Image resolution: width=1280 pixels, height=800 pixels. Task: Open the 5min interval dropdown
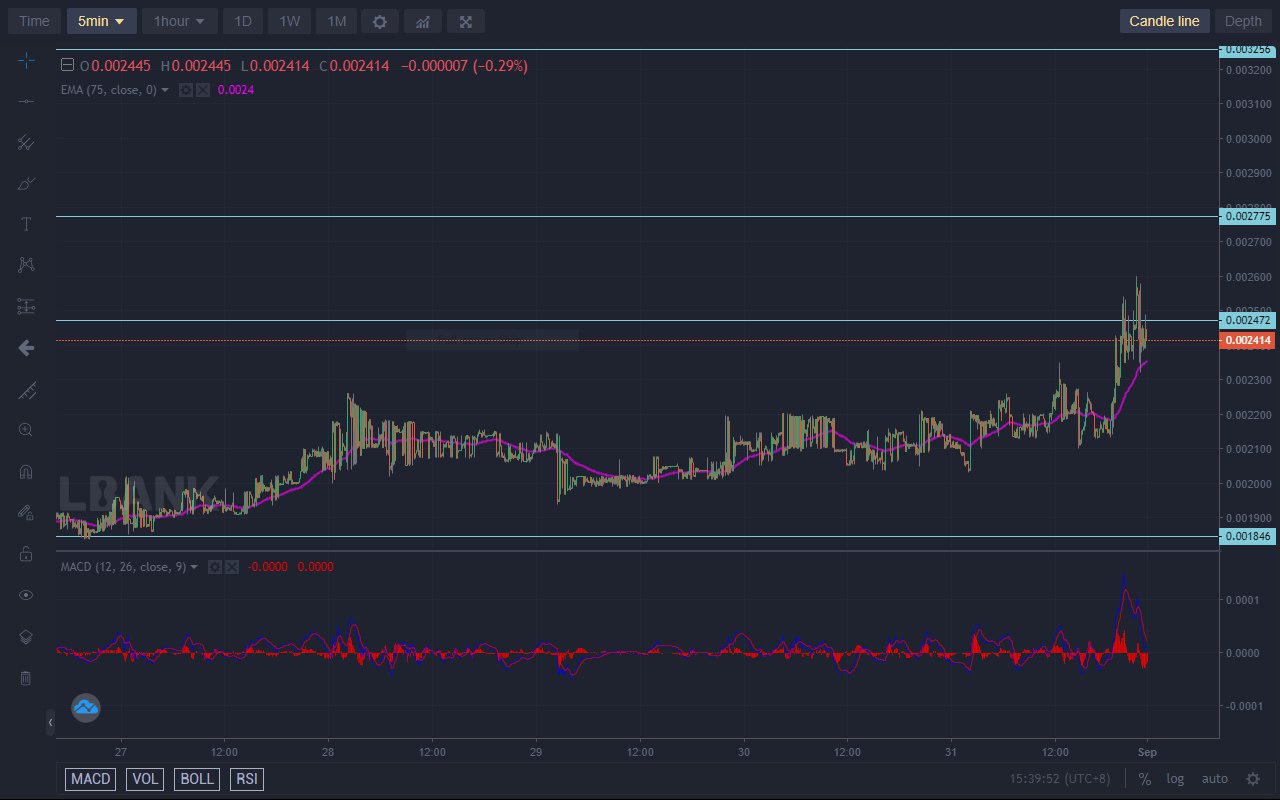click(102, 21)
